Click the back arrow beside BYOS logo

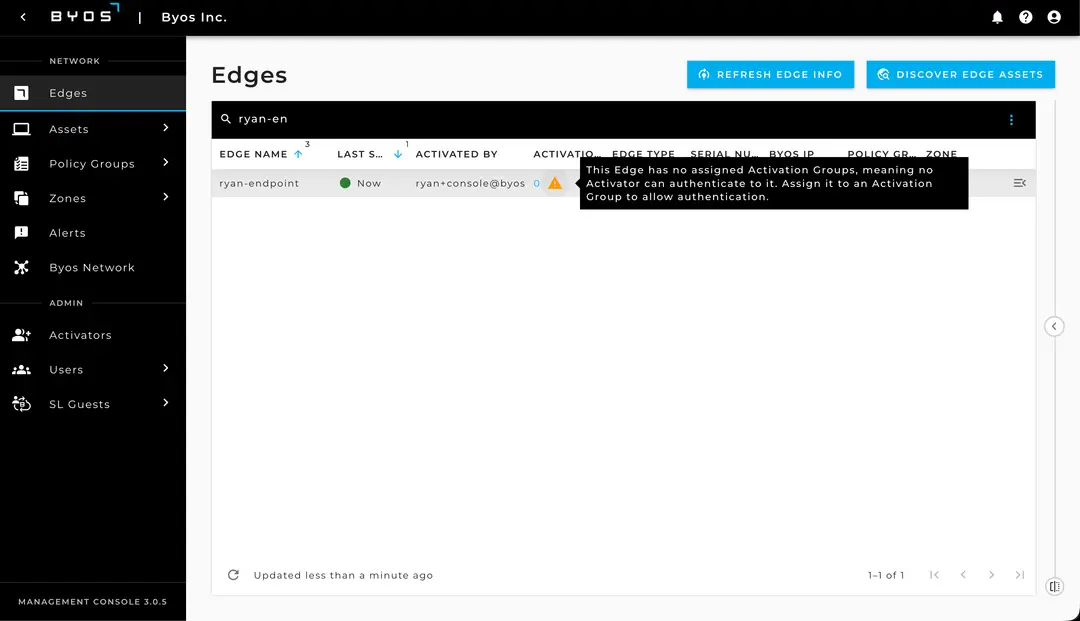pos(23,17)
